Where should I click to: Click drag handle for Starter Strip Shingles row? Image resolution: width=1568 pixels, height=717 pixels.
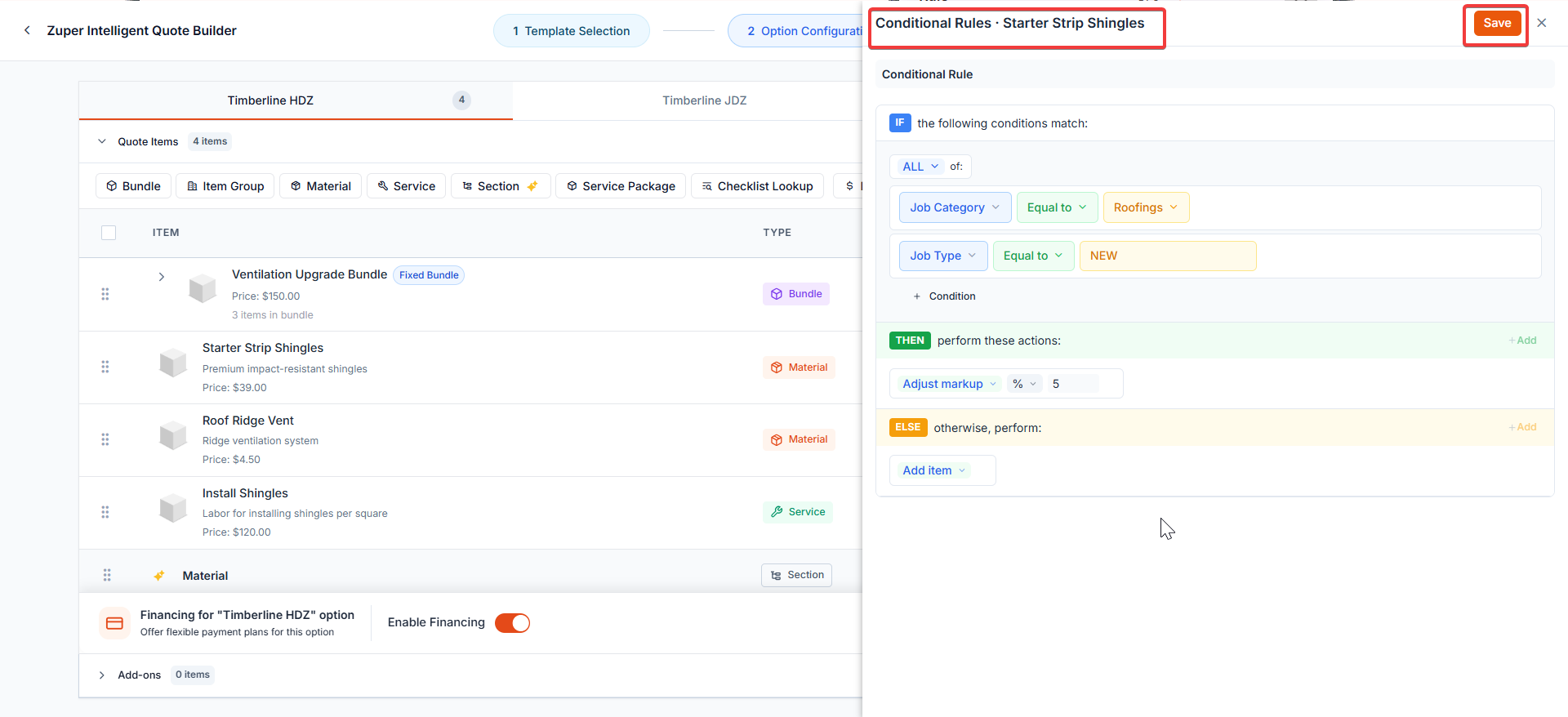pyautogui.click(x=105, y=367)
